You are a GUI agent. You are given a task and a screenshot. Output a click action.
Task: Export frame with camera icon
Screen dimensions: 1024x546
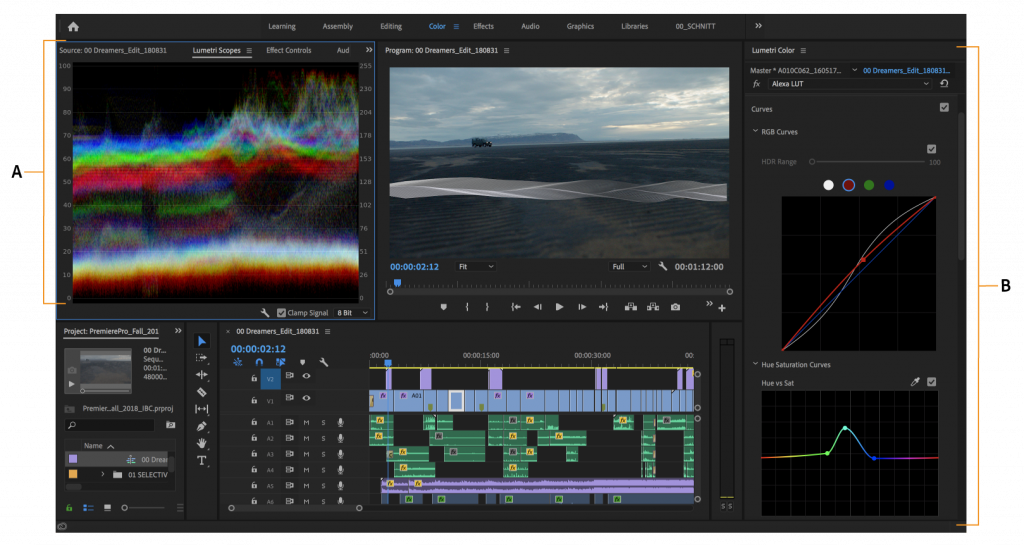pyautogui.click(x=675, y=307)
